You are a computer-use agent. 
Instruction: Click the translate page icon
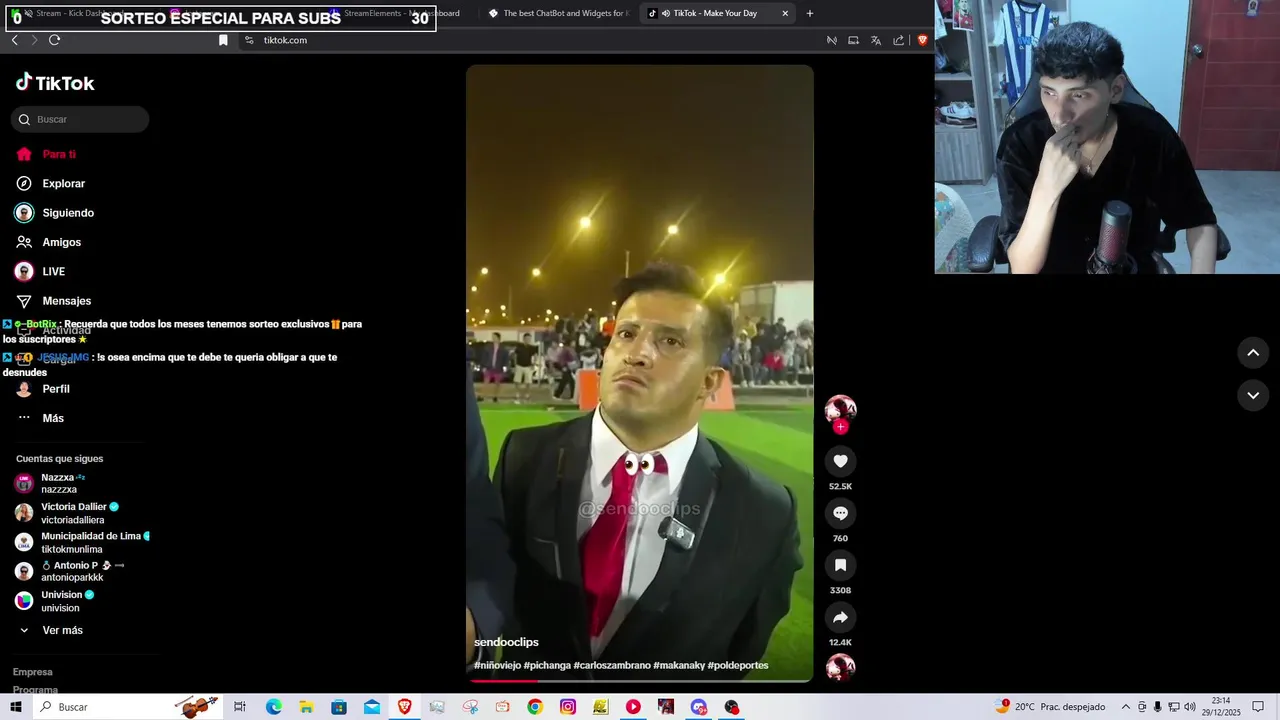point(876,40)
